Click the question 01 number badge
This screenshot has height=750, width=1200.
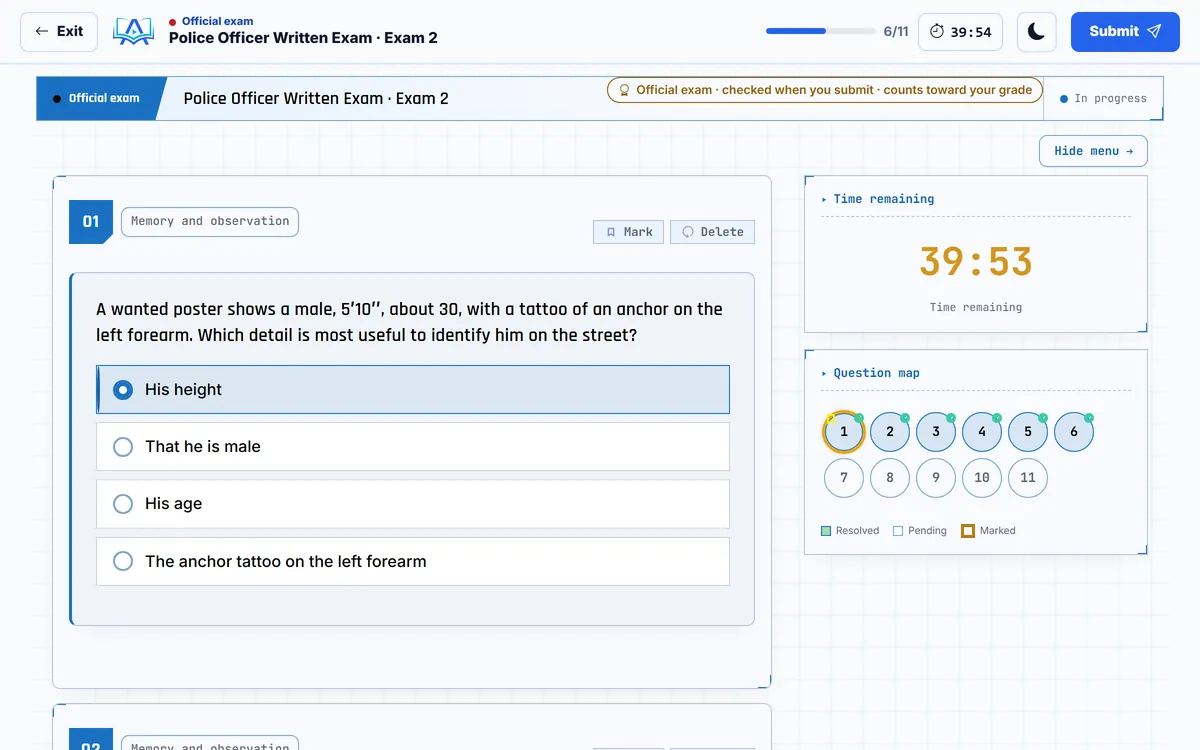[x=91, y=222]
